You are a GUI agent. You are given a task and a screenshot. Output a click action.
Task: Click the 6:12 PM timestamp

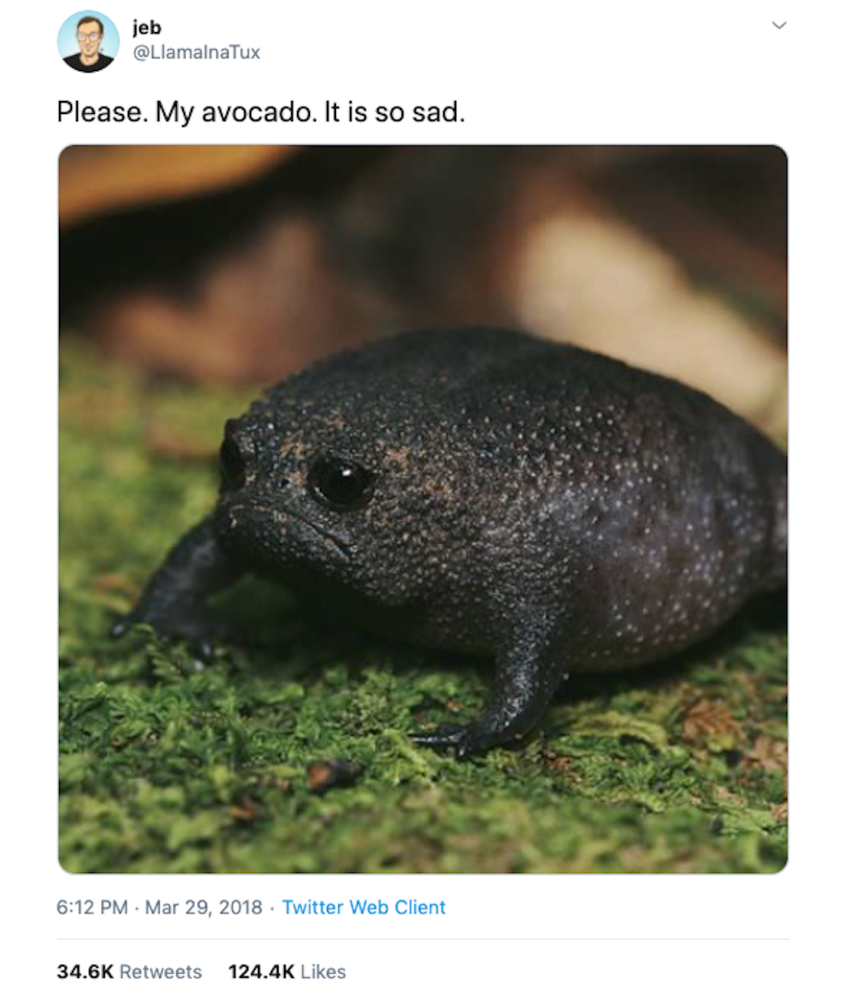click(92, 907)
